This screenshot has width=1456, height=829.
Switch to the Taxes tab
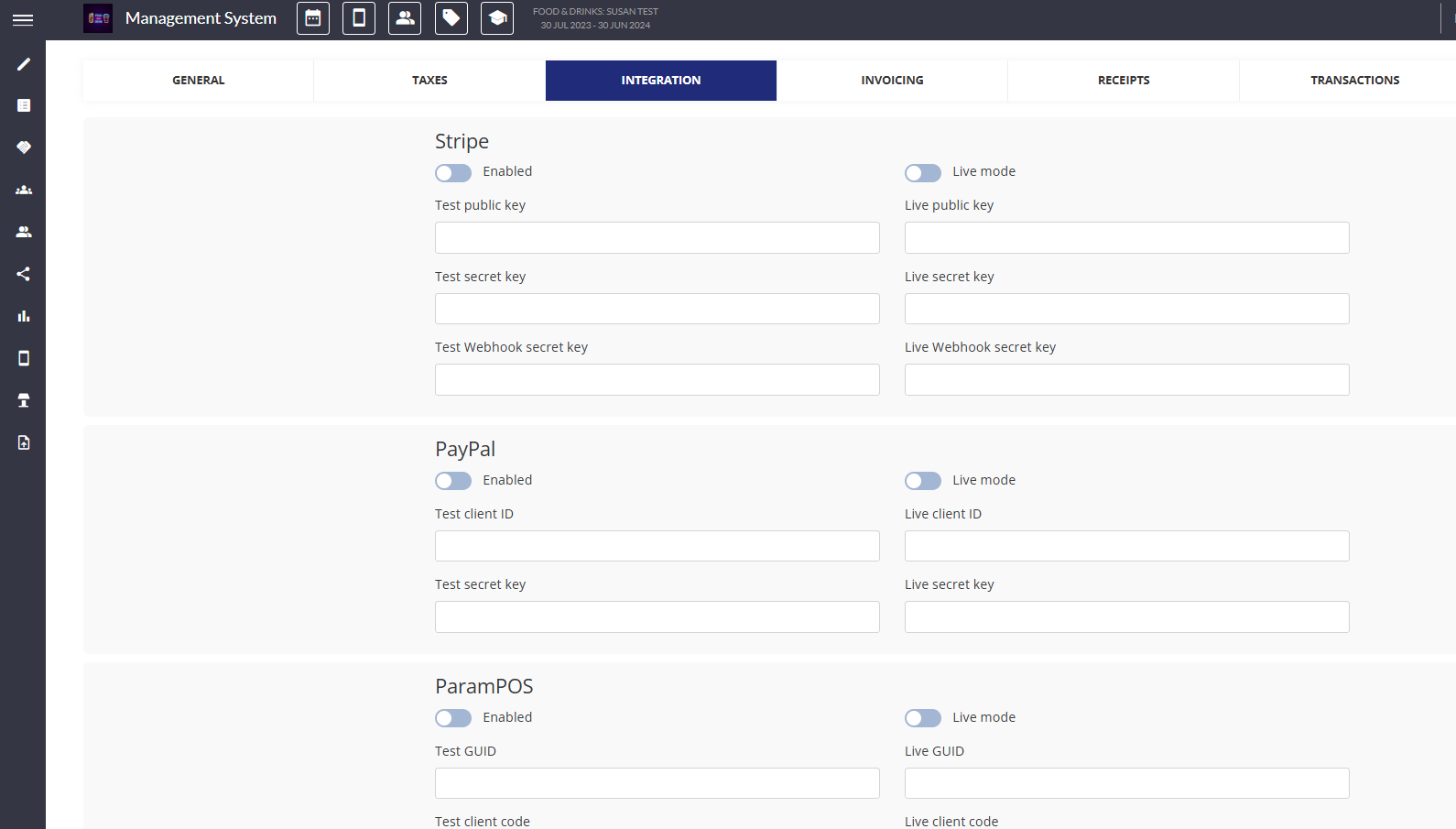[x=429, y=81]
